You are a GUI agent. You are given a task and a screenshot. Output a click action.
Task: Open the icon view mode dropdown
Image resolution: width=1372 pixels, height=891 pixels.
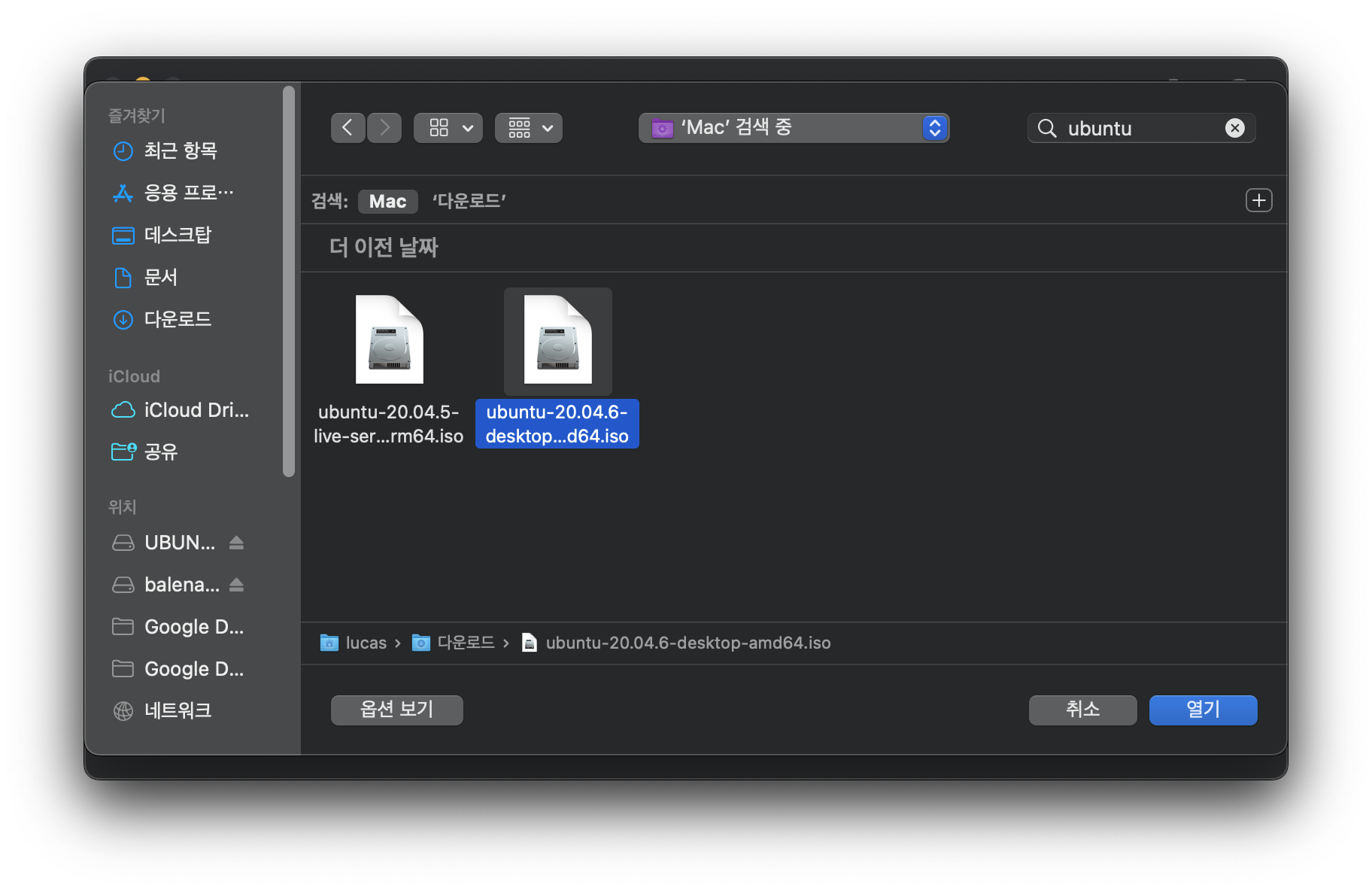tap(448, 128)
